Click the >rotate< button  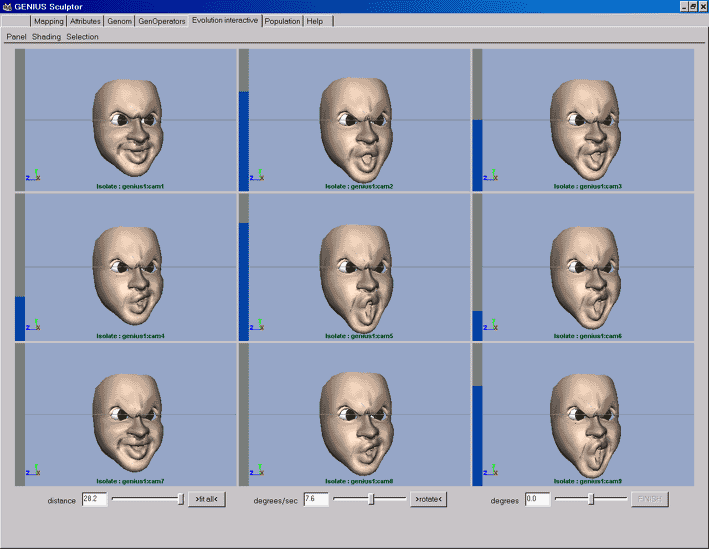428,499
